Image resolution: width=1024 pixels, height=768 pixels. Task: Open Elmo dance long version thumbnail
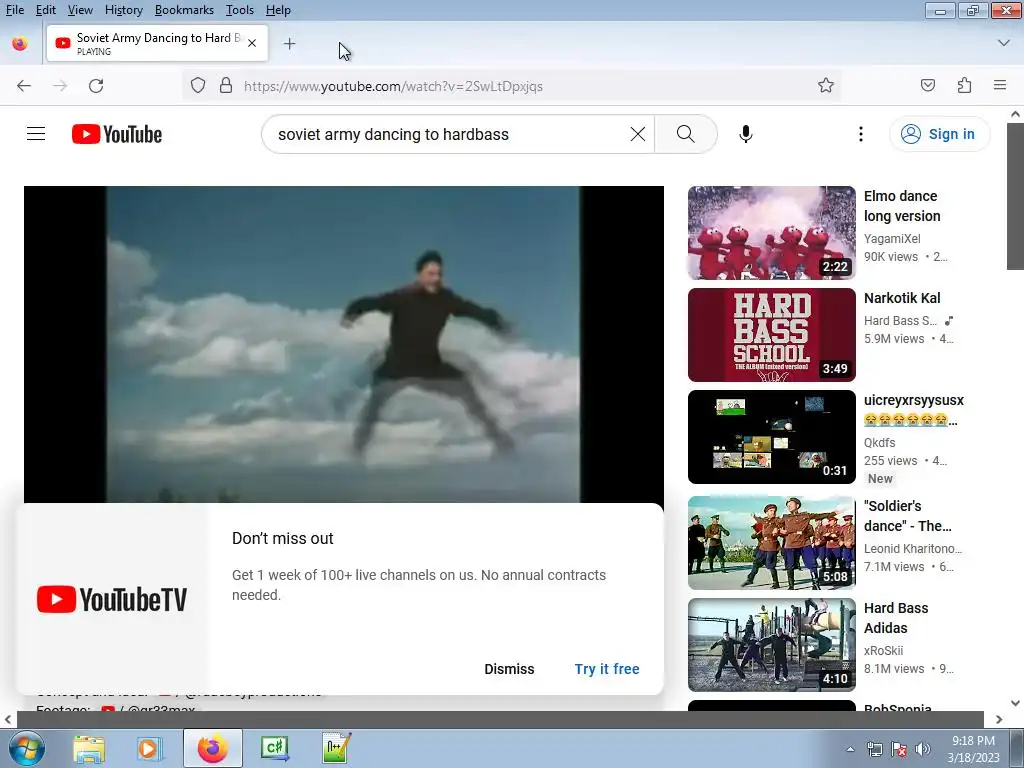pos(771,232)
